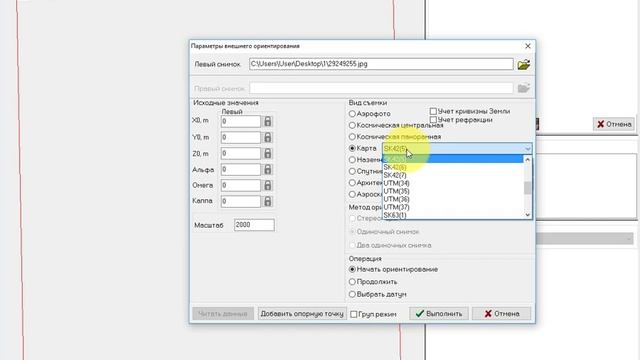The width and height of the screenshot is (640, 360).
Task: Choose Выбрать датум operation
Action: (x=352, y=294)
